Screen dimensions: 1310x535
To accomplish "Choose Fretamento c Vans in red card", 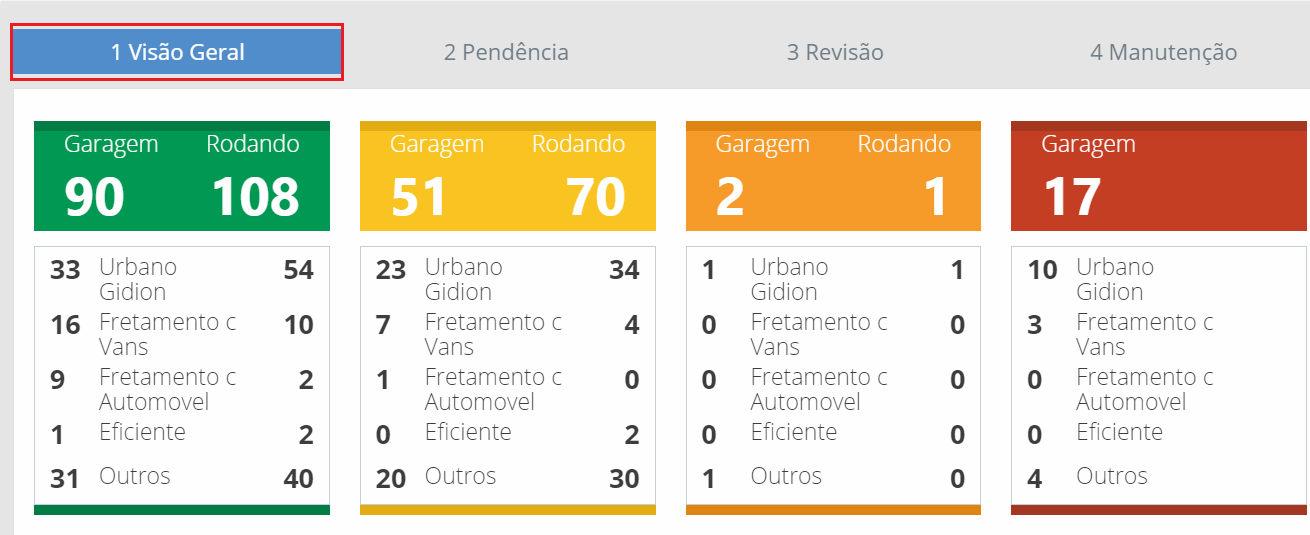I will click(x=1144, y=335).
